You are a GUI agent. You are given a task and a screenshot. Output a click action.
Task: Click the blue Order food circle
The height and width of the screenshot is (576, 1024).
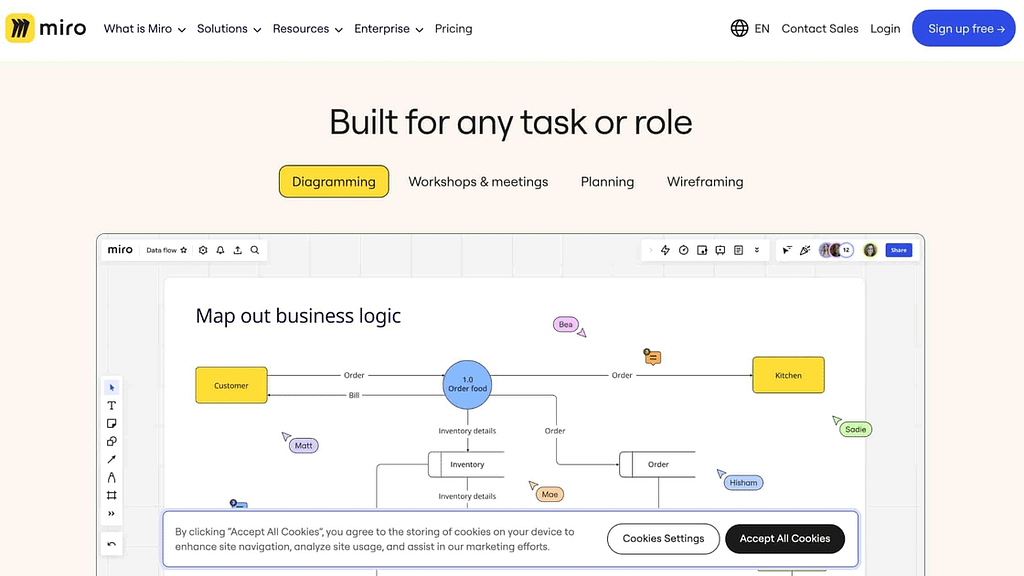tap(468, 385)
